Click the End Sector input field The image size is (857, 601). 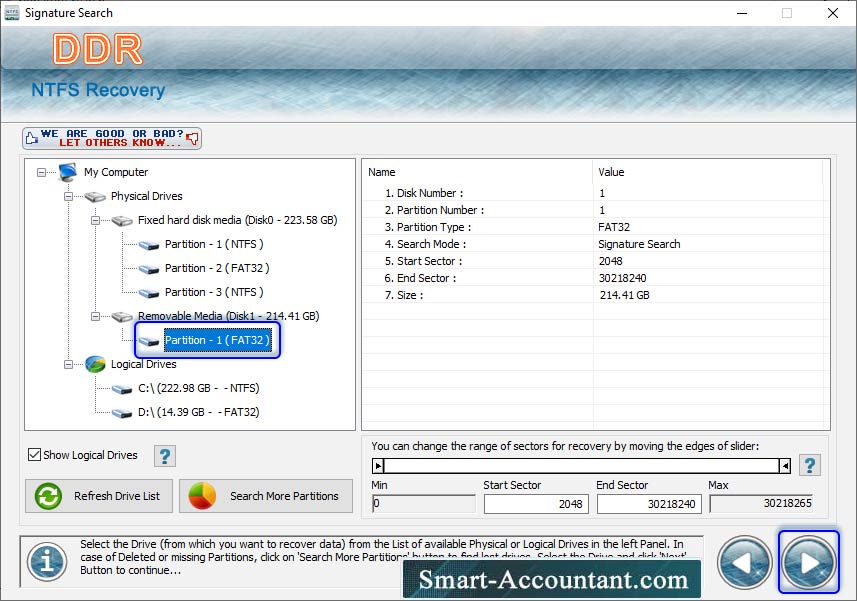649,504
